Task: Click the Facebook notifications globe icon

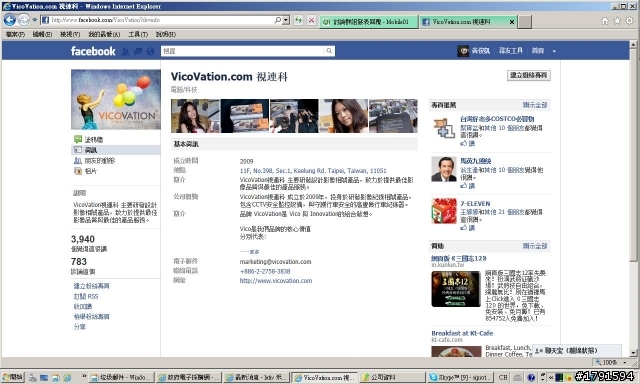Action: (x=150, y=51)
